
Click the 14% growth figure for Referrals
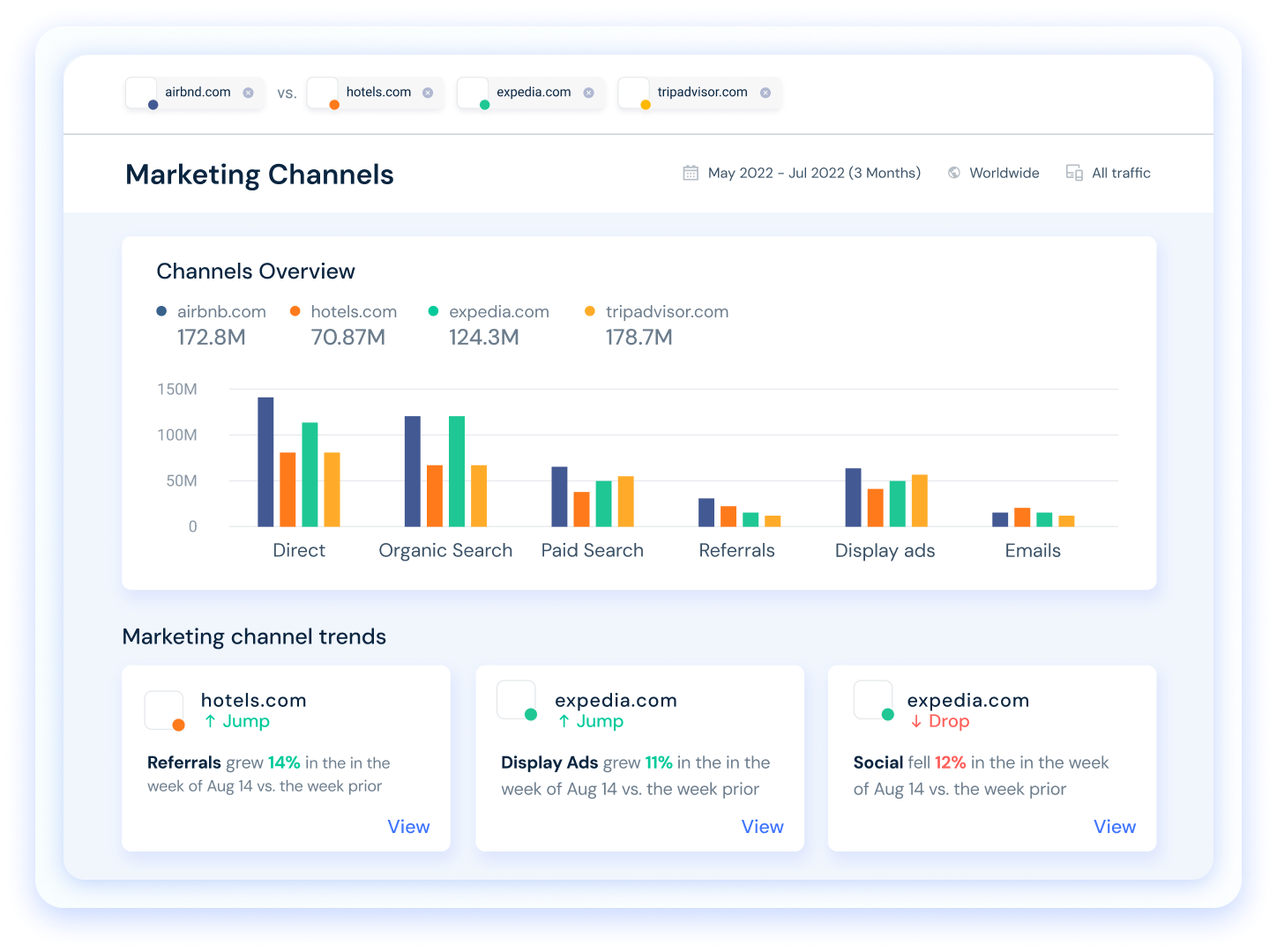coord(284,762)
